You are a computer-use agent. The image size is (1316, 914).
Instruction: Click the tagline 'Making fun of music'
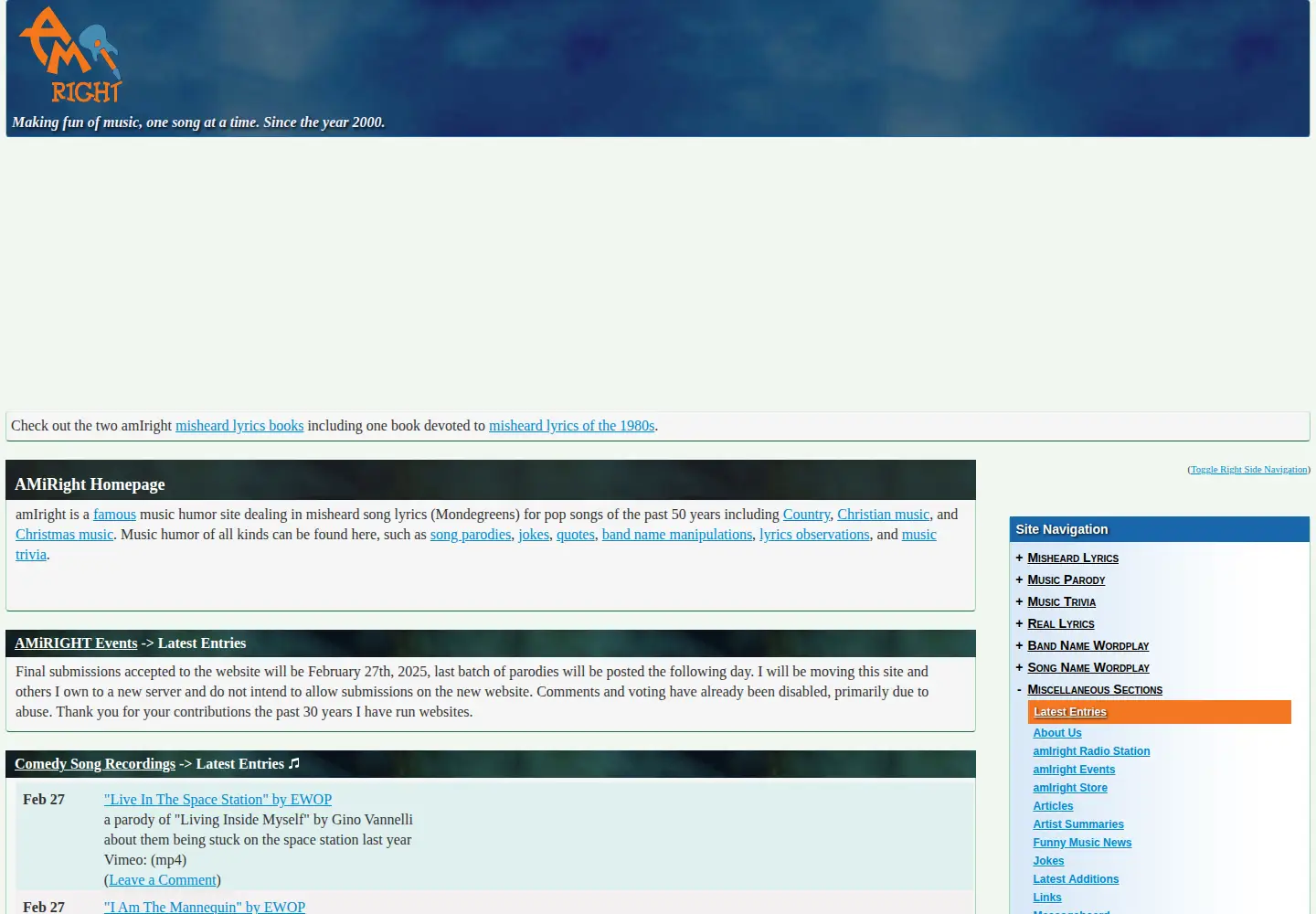point(198,122)
